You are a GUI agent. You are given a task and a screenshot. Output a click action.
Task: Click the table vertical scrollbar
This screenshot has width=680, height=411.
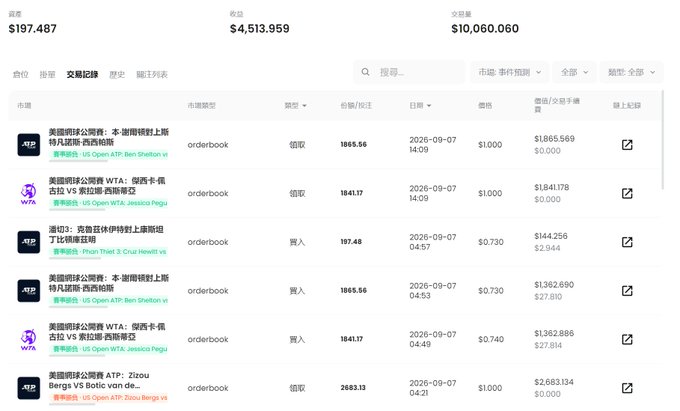point(663,140)
